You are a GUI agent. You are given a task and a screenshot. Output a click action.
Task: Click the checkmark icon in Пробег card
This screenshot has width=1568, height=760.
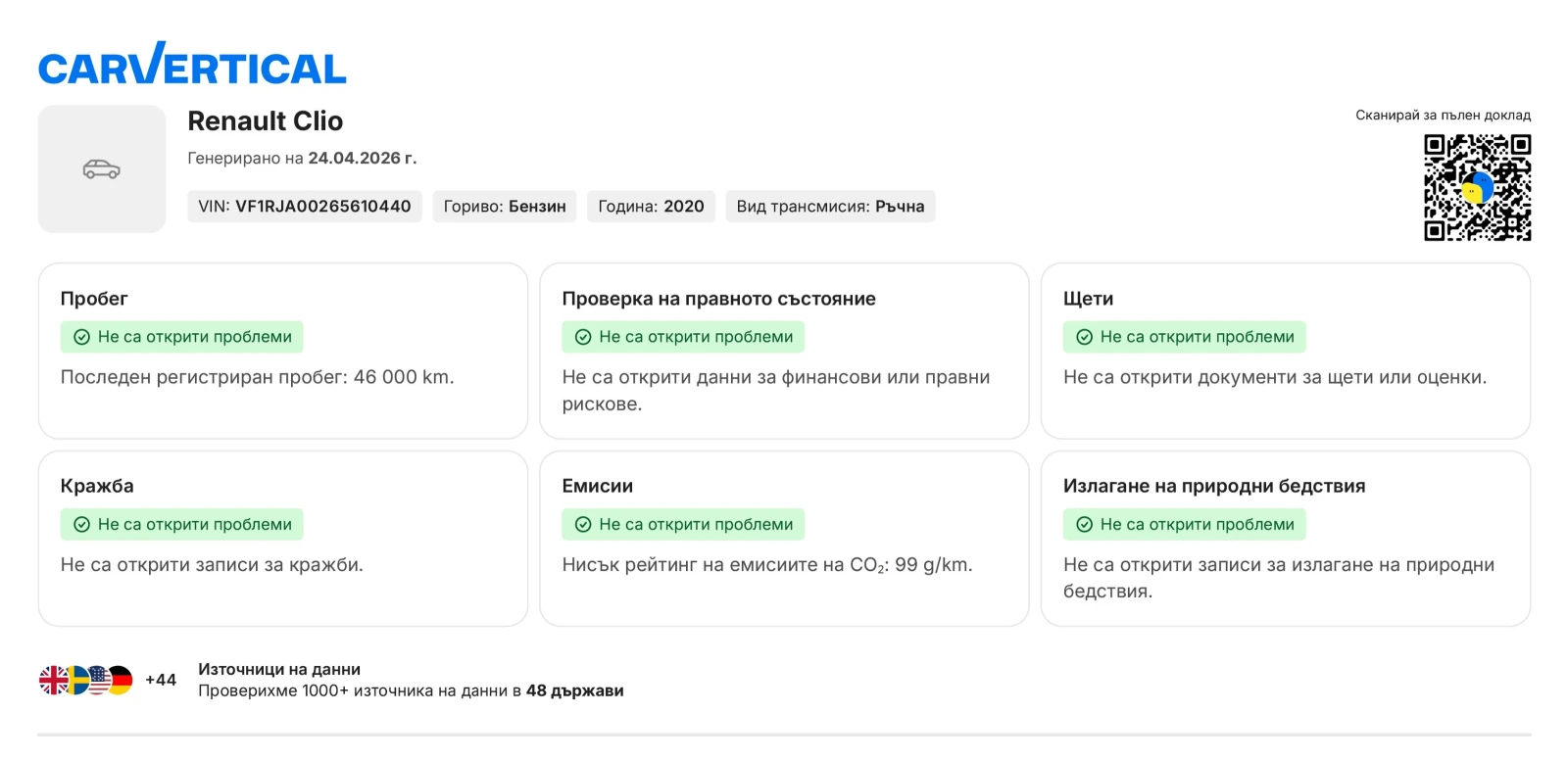82,337
